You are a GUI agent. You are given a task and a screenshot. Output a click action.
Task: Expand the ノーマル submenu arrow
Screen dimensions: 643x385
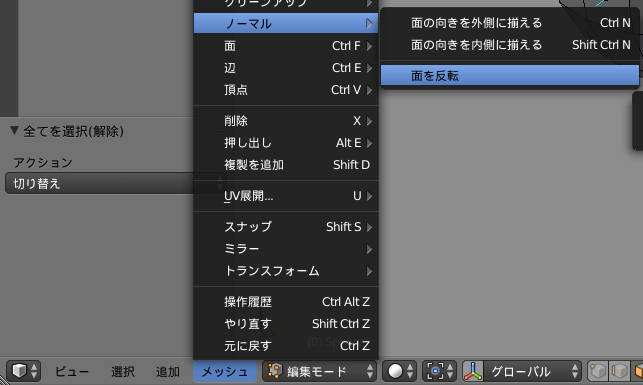[369, 23]
